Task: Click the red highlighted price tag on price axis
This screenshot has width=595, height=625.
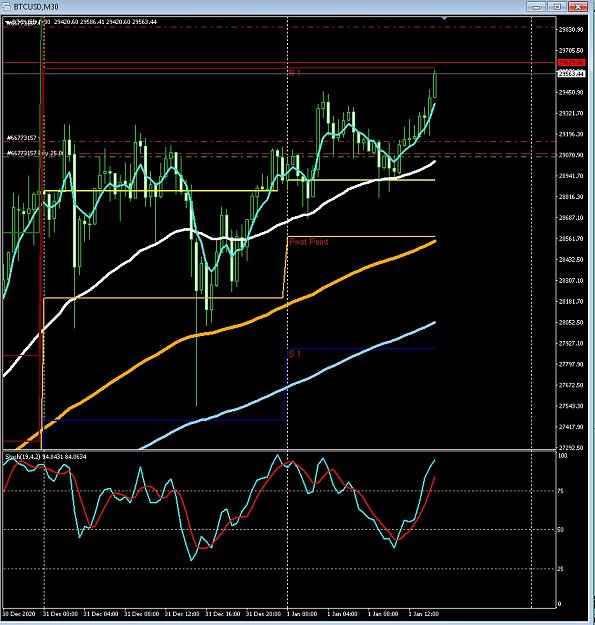Action: (571, 63)
